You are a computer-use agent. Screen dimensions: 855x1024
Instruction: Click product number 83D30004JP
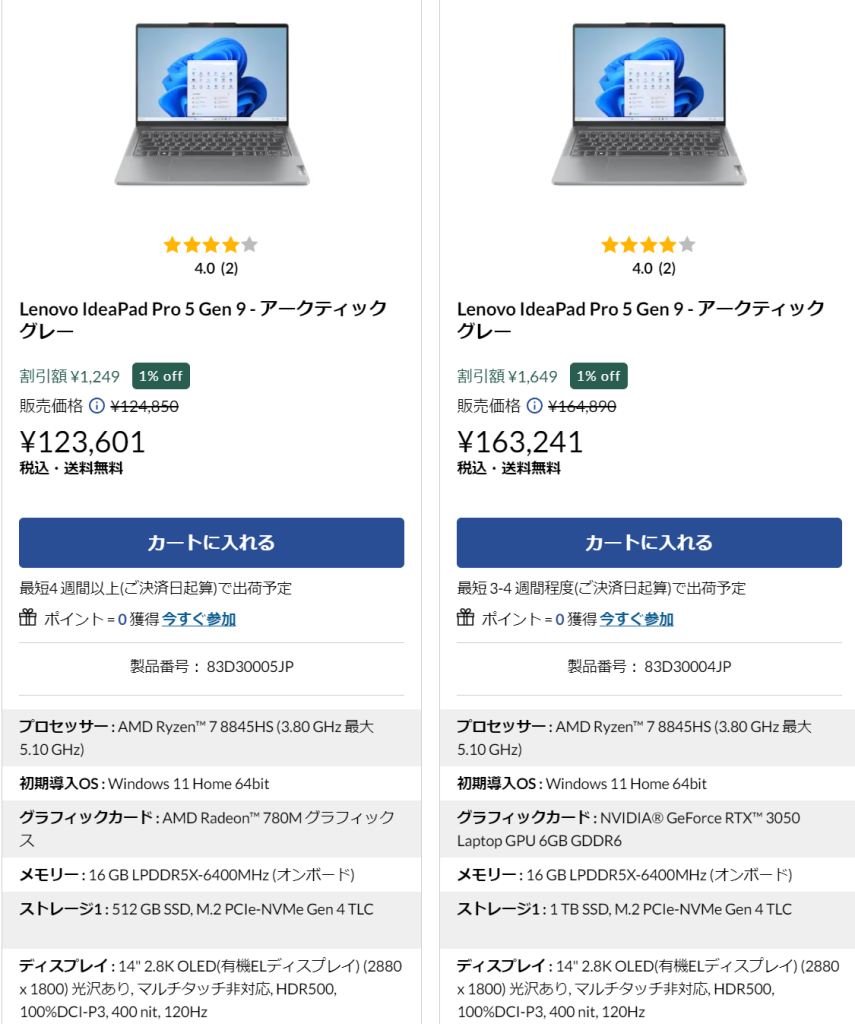point(688,667)
